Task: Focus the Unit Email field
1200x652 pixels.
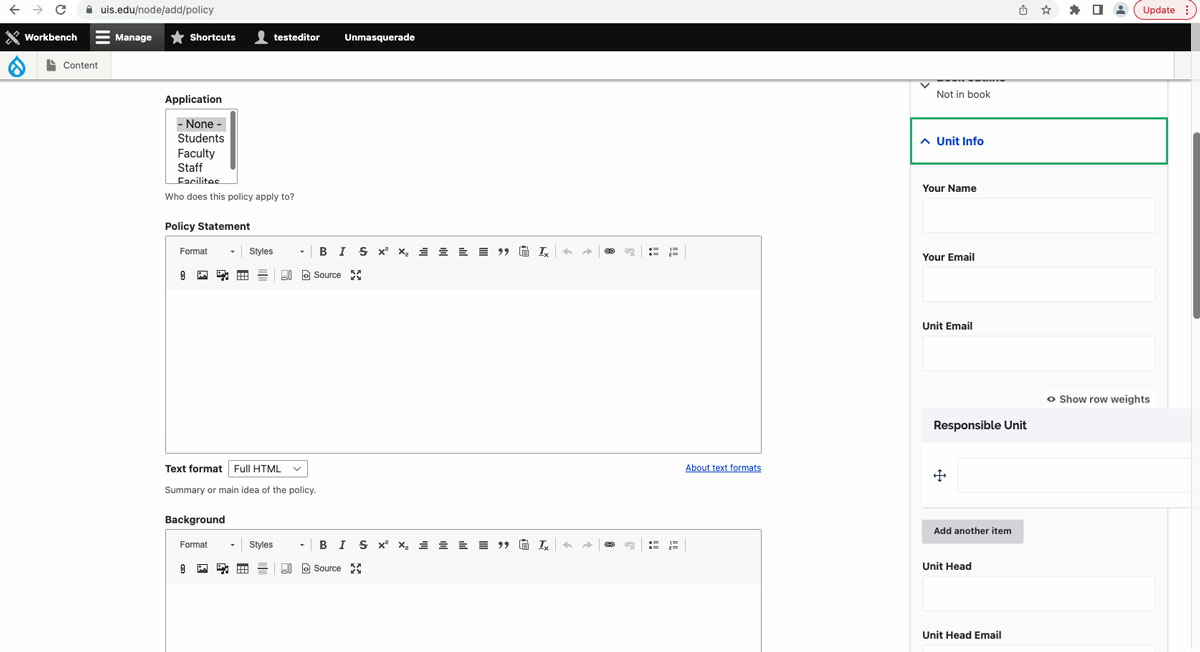Action: (1039, 353)
